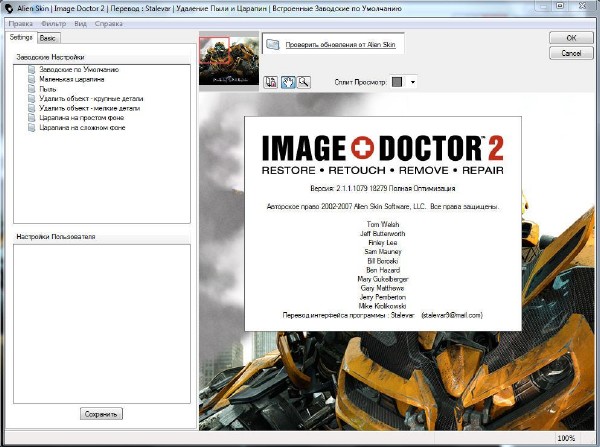Open the Сплит Просмотр dropdown arrow
600x447 pixels.
coord(412,81)
